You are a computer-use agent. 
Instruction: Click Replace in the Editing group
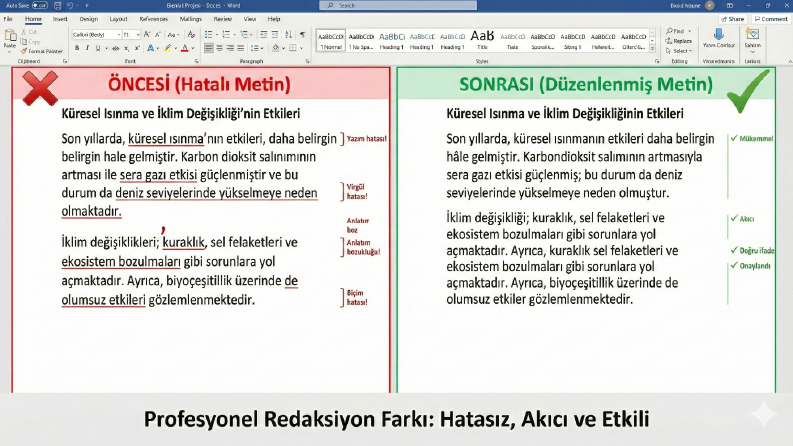point(679,41)
